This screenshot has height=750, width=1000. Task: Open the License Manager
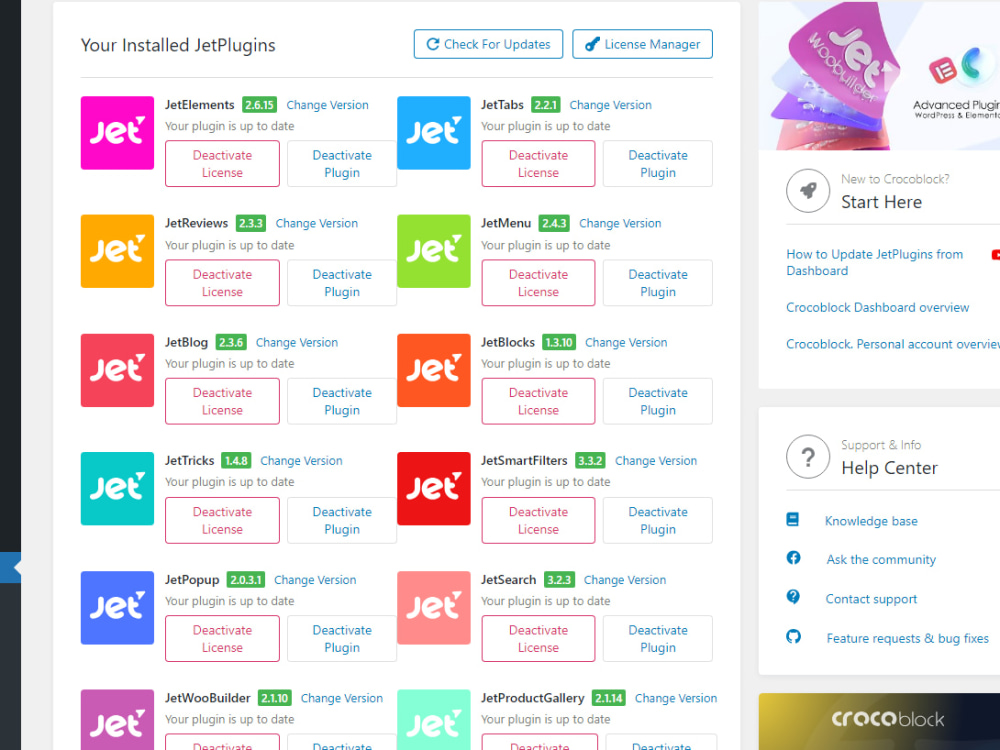642,44
